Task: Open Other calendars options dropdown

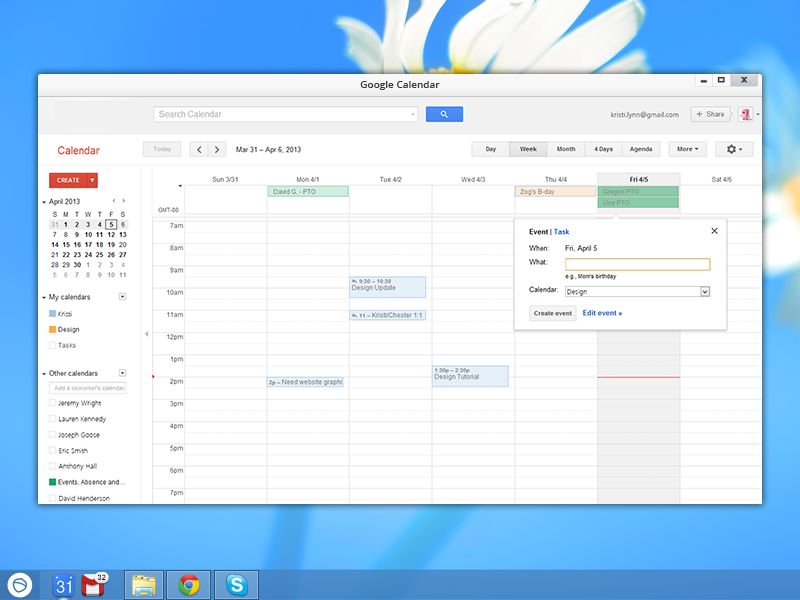Action: pos(122,373)
